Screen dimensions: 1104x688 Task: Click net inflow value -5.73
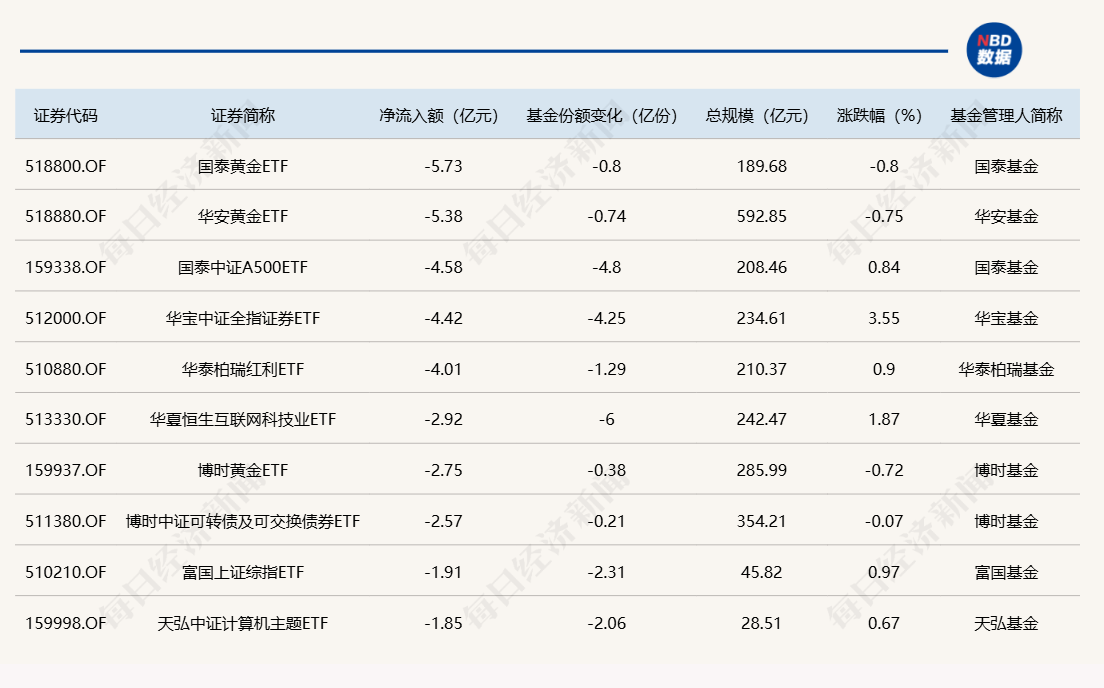pyautogui.click(x=444, y=166)
